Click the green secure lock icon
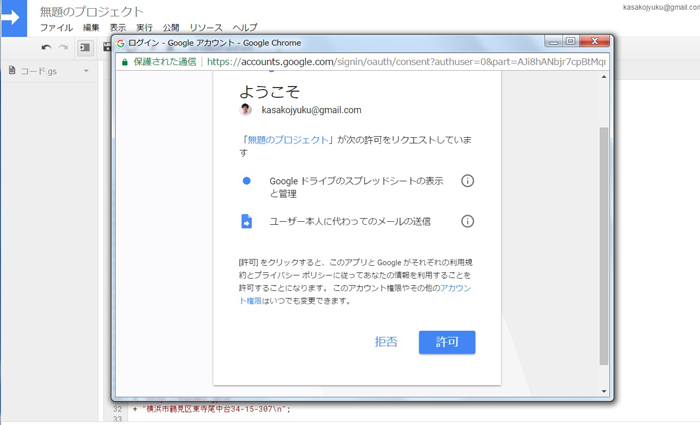 point(125,62)
